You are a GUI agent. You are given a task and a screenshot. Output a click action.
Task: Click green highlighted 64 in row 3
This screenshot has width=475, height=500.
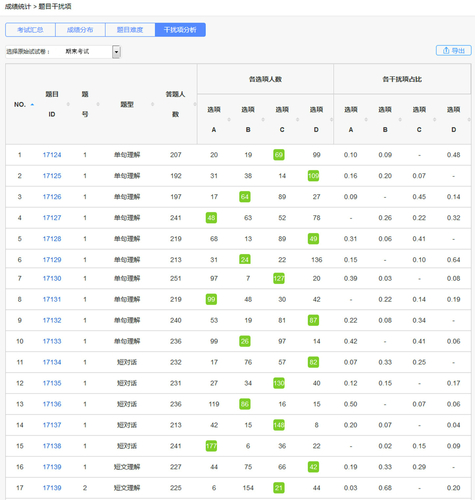click(x=245, y=197)
